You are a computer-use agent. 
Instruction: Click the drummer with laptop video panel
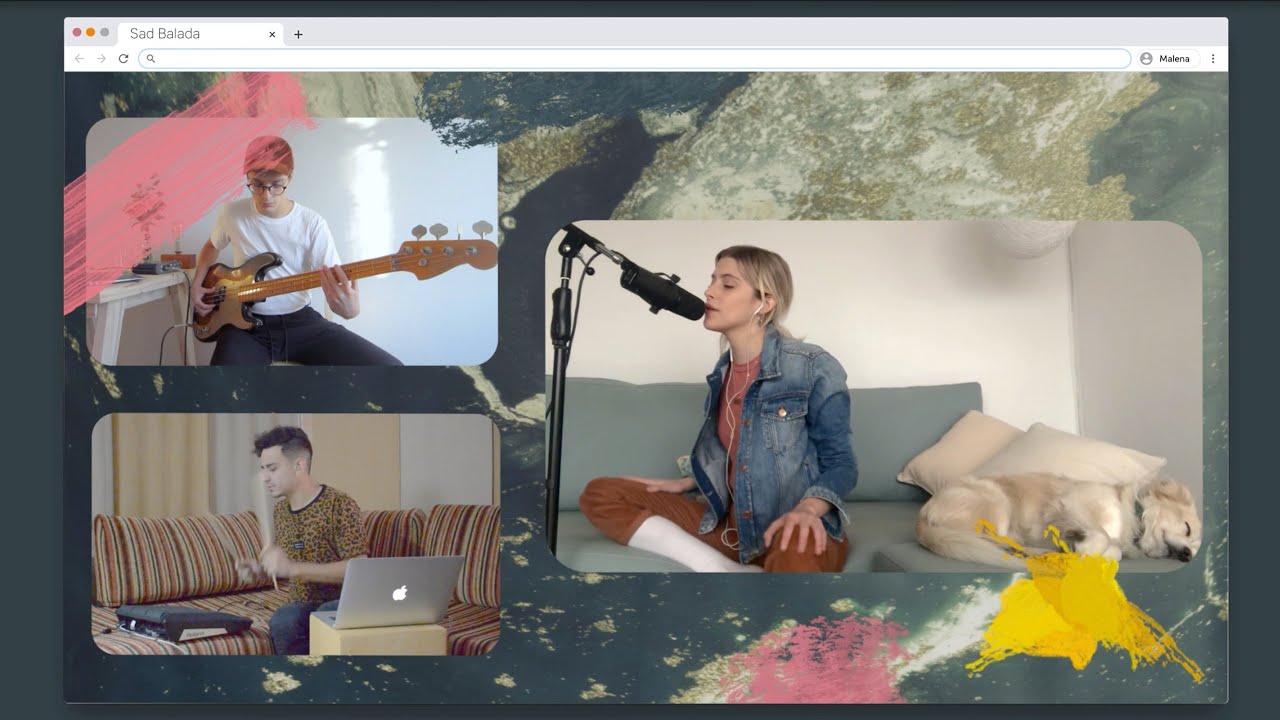point(296,534)
